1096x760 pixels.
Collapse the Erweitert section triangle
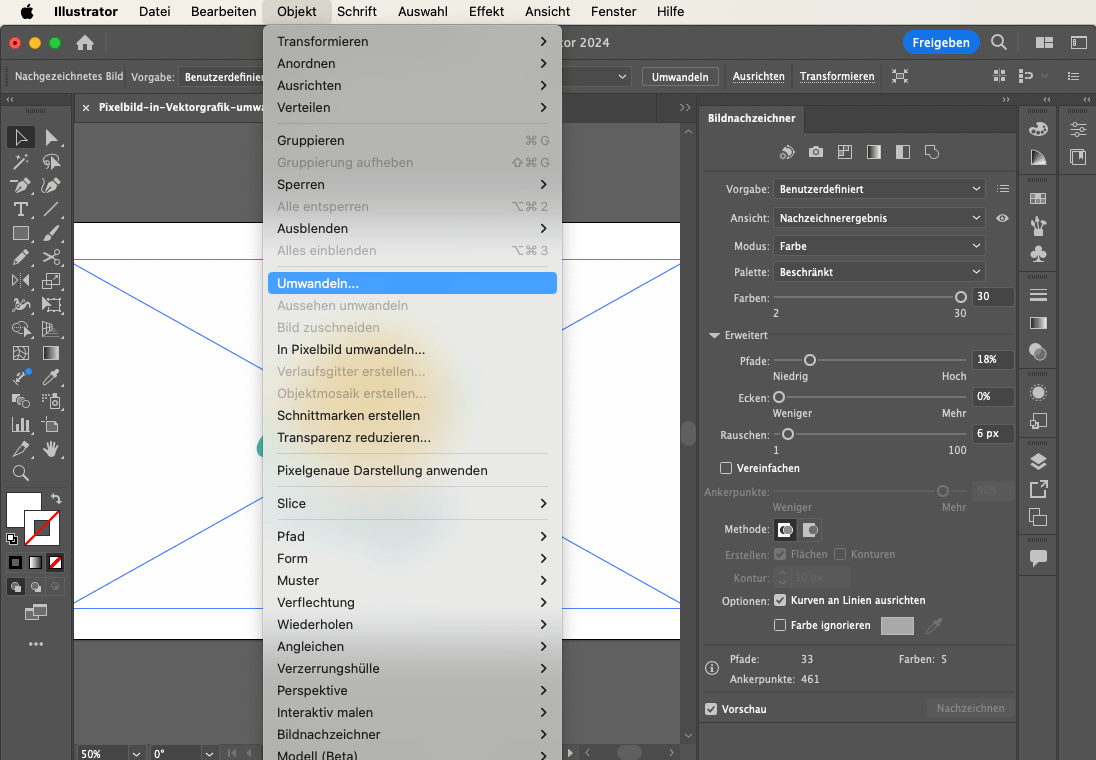(714, 336)
